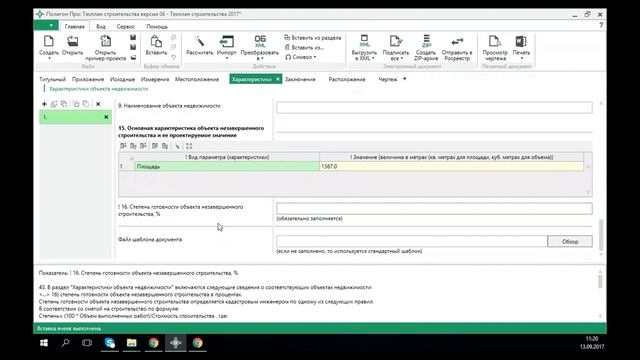Click Подписать все icon
This screenshot has width=640, height=360.
pos(396,41)
